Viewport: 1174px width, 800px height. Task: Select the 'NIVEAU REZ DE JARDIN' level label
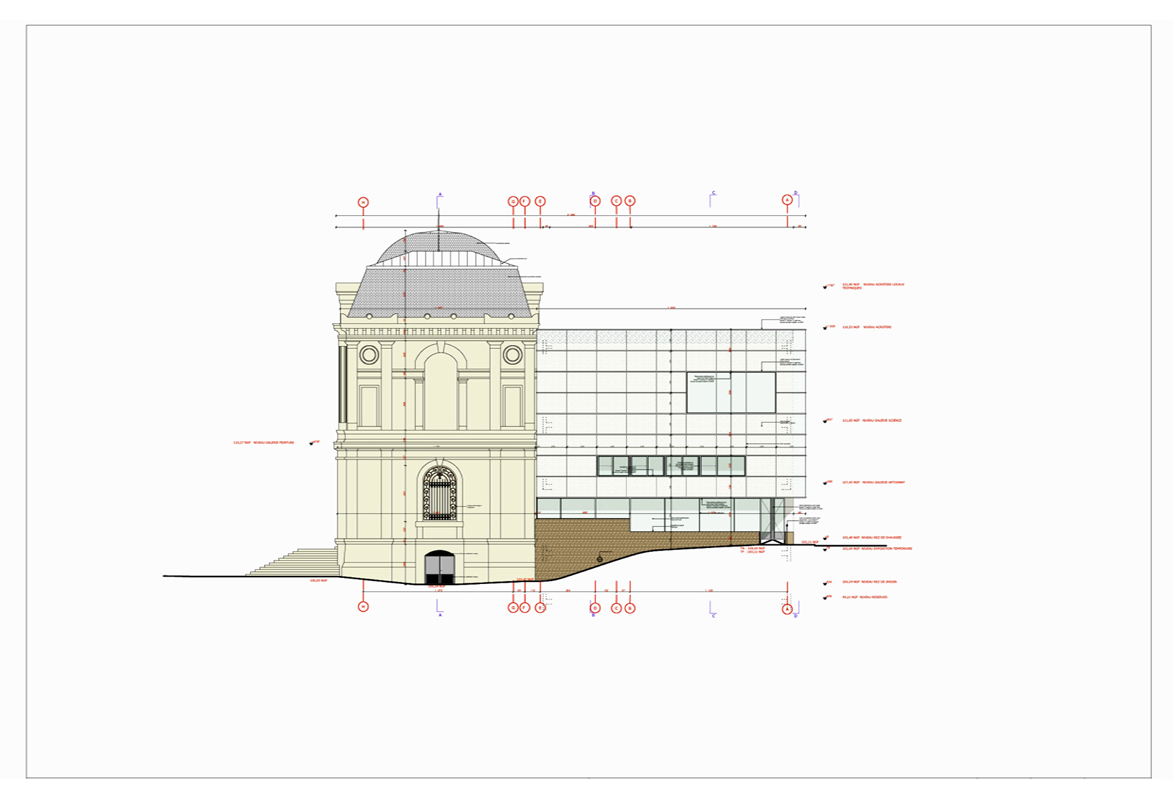pos(869,582)
